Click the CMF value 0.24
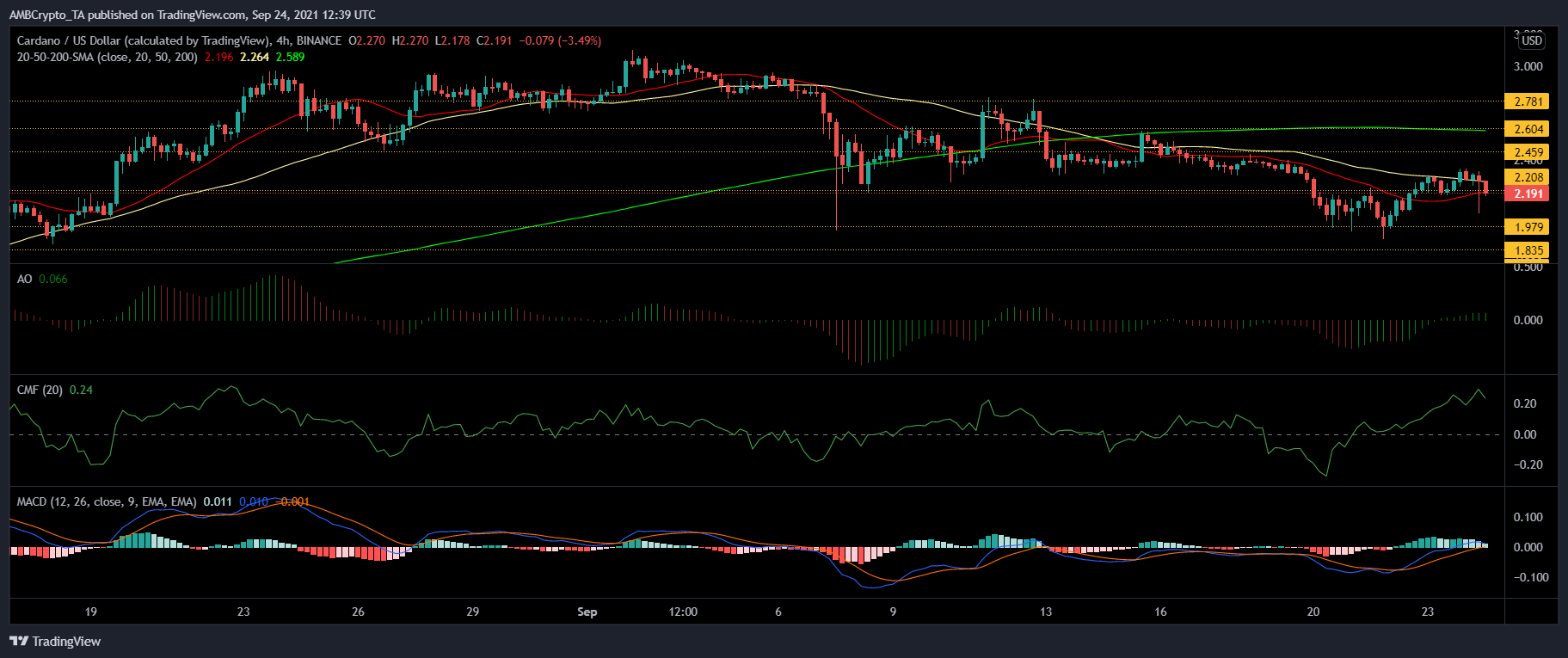 coord(81,390)
